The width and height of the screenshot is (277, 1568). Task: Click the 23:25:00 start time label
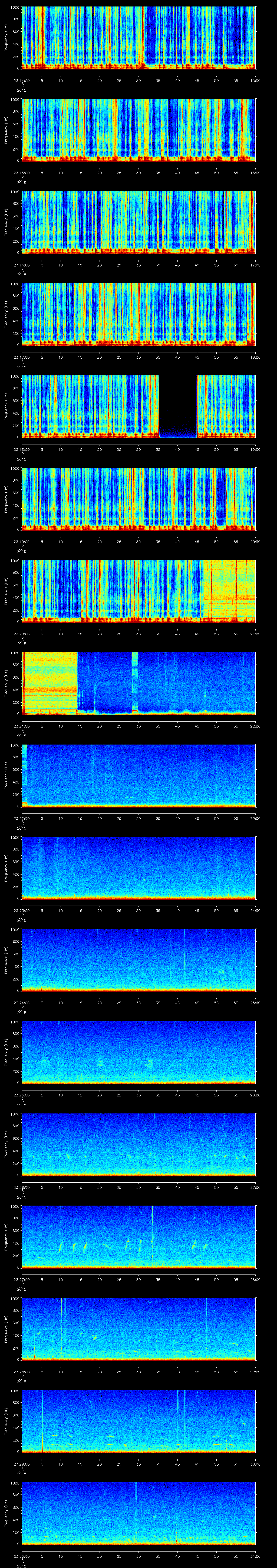click(x=22, y=1096)
